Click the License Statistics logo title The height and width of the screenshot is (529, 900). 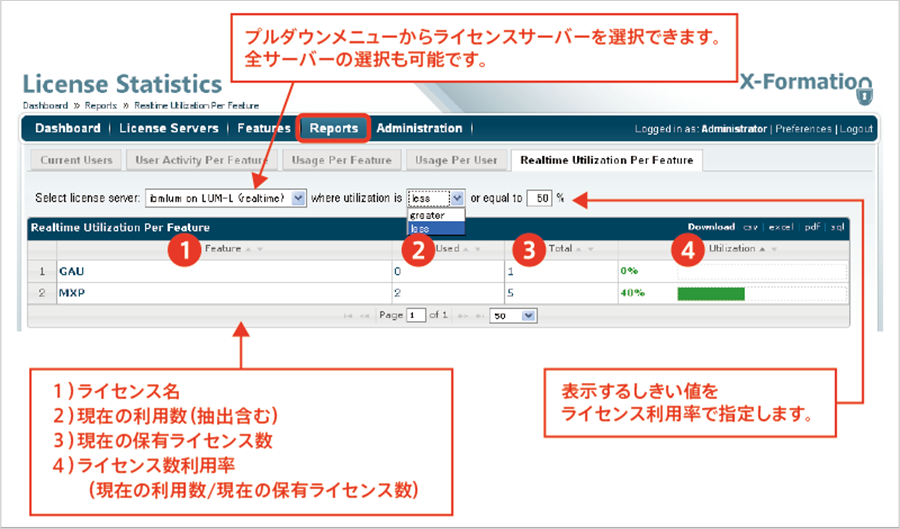[122, 84]
